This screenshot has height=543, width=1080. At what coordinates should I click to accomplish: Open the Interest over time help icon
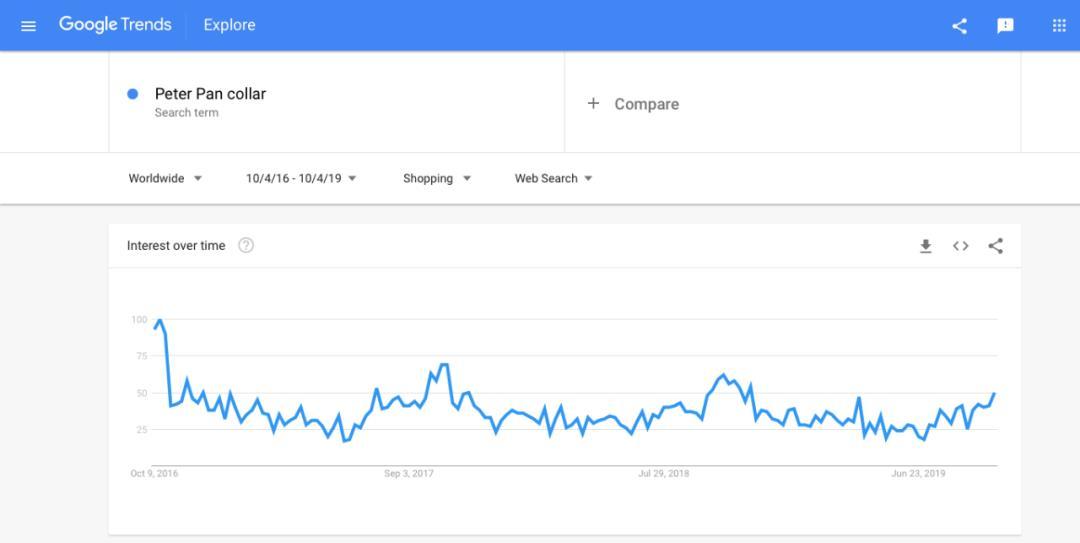[246, 245]
